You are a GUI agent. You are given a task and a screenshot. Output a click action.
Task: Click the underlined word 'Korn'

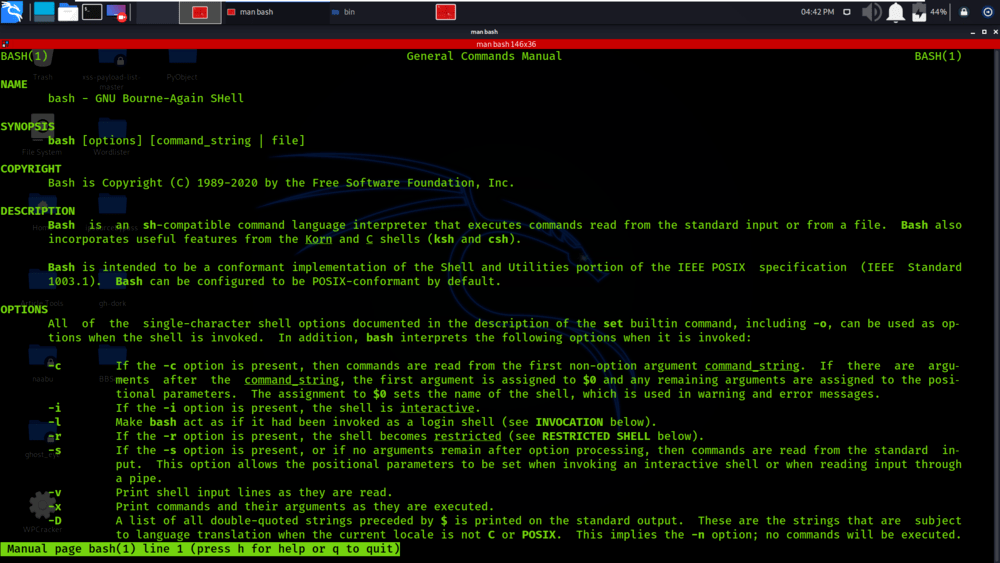(x=318, y=239)
